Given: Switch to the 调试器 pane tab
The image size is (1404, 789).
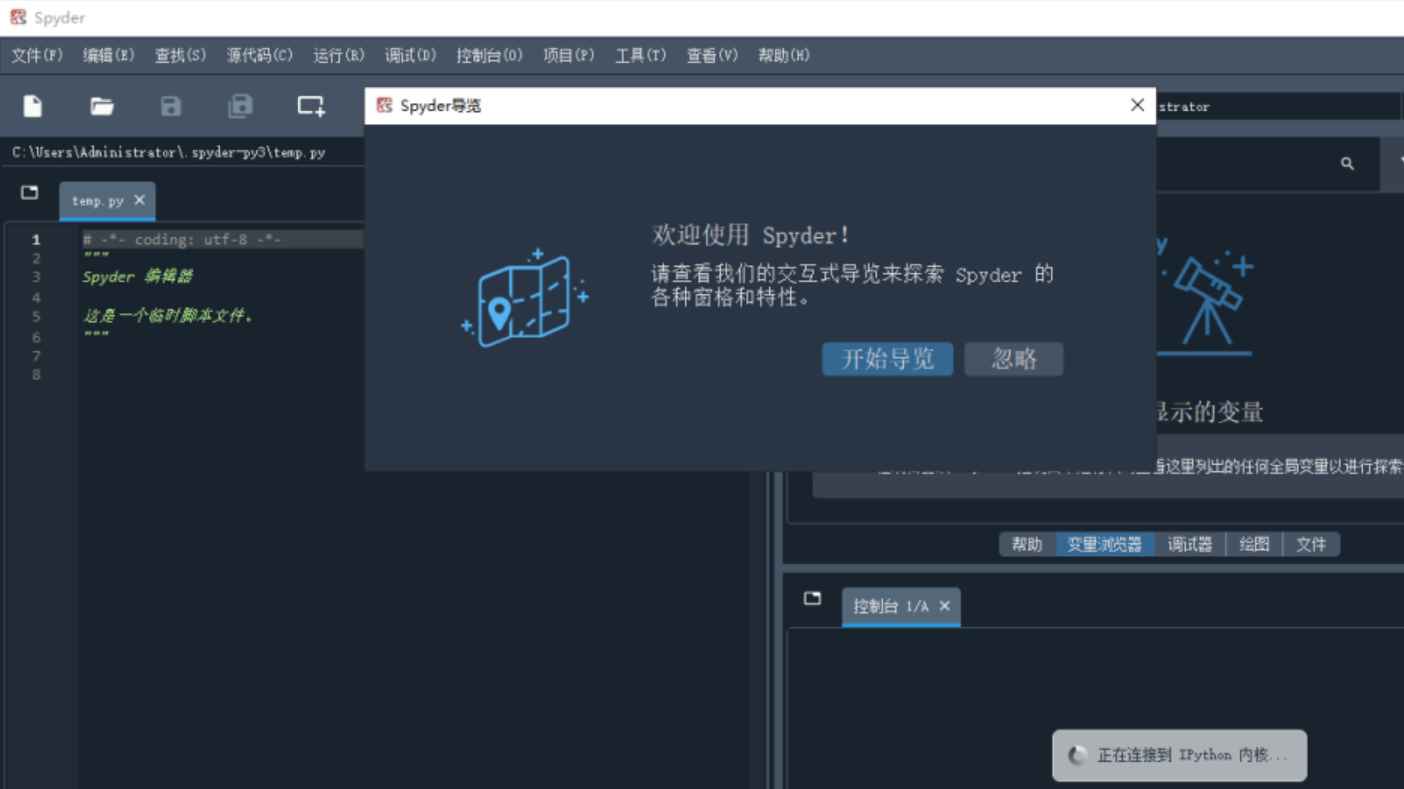Looking at the screenshot, I should (x=1191, y=544).
